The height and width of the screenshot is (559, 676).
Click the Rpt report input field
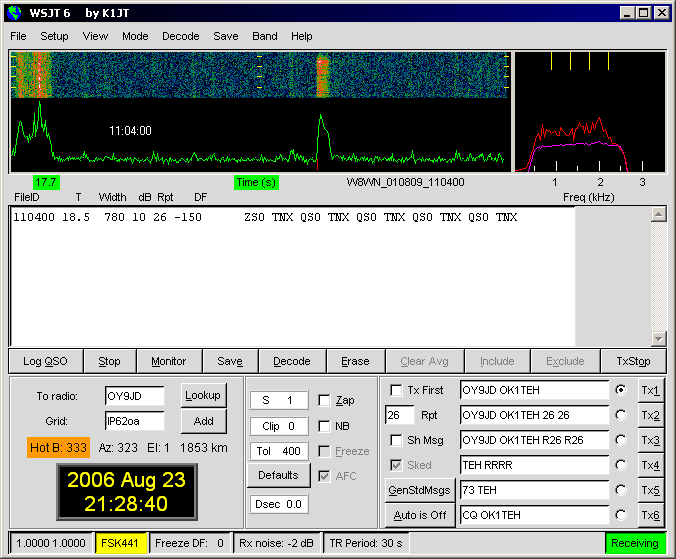point(400,415)
